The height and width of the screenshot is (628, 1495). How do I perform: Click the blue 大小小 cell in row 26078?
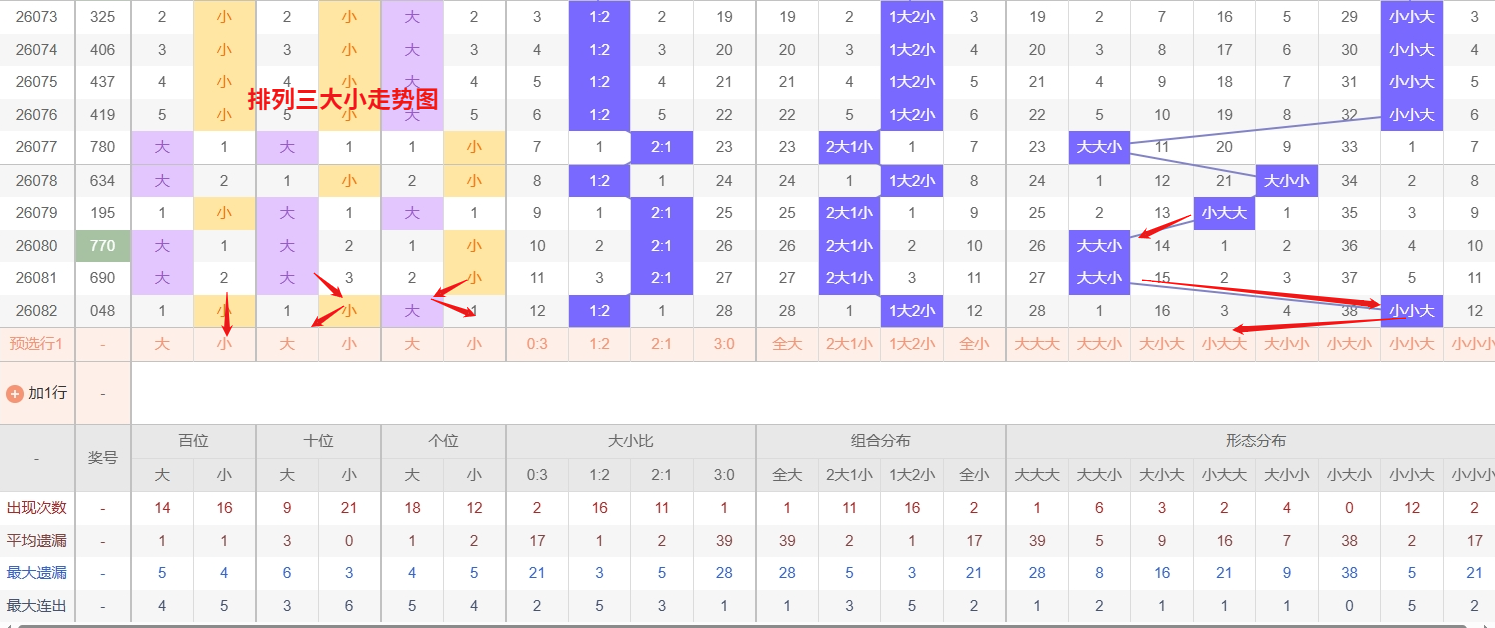[x=1286, y=181]
